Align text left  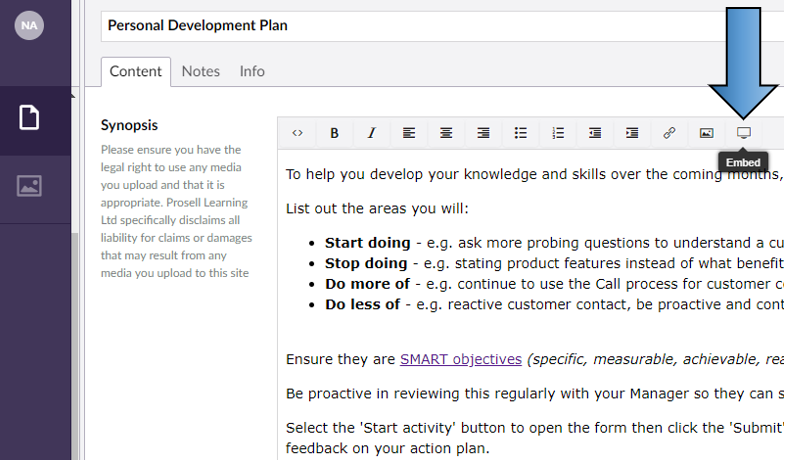(x=409, y=133)
